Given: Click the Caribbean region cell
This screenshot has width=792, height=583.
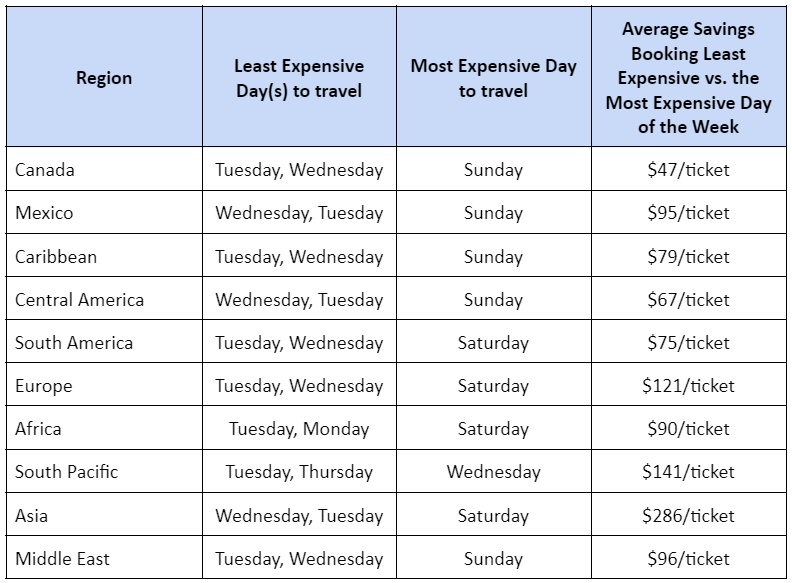Looking at the screenshot, I should coord(56,257).
